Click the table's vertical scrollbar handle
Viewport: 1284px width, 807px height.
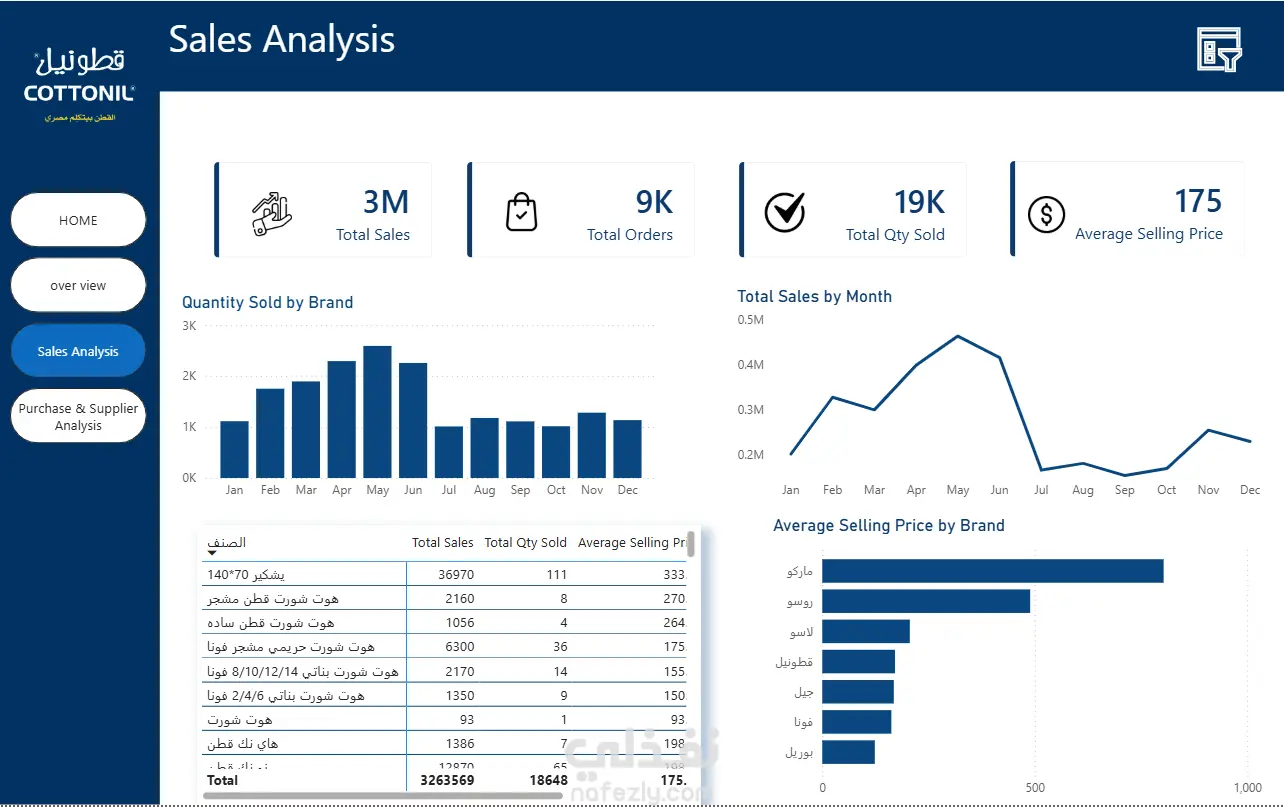click(x=691, y=545)
